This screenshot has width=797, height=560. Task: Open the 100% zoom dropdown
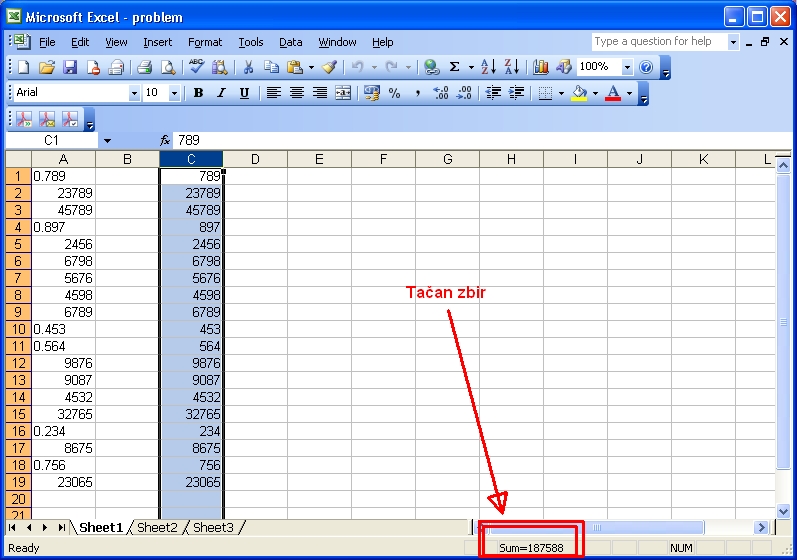[627, 67]
